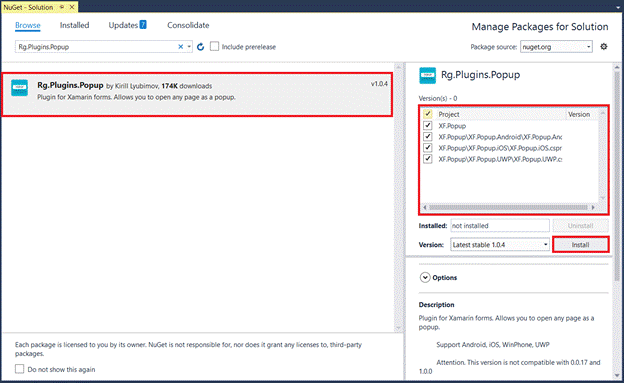Select Rg.Plugins.Popup package in results

pos(197,94)
